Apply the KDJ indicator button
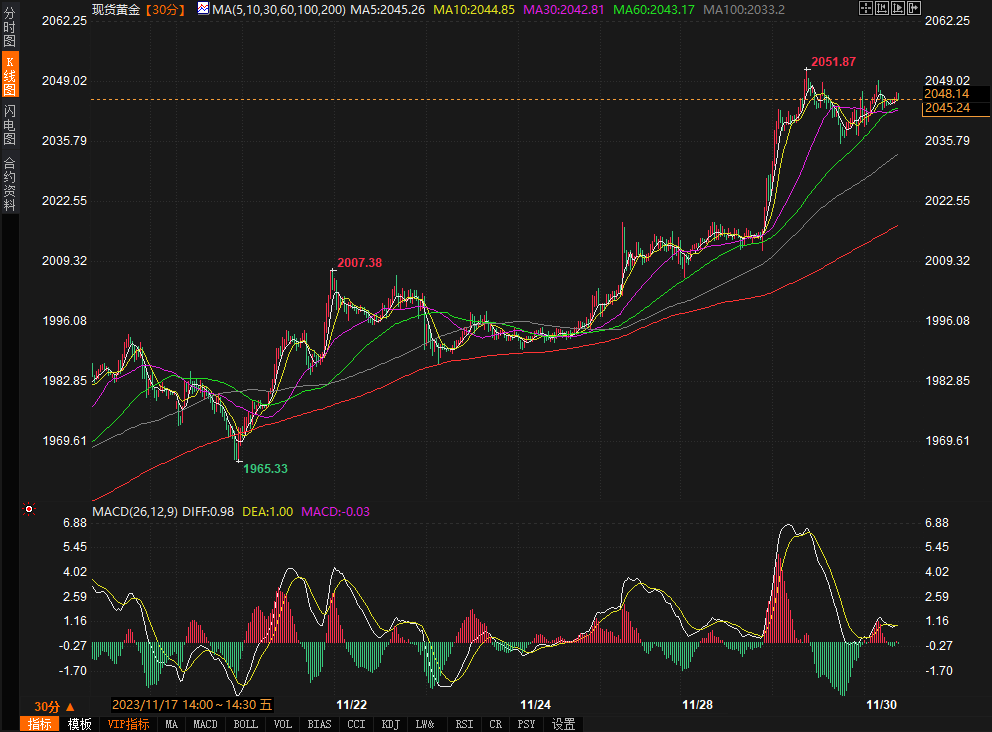This screenshot has height=732, width=992. pyautogui.click(x=391, y=724)
